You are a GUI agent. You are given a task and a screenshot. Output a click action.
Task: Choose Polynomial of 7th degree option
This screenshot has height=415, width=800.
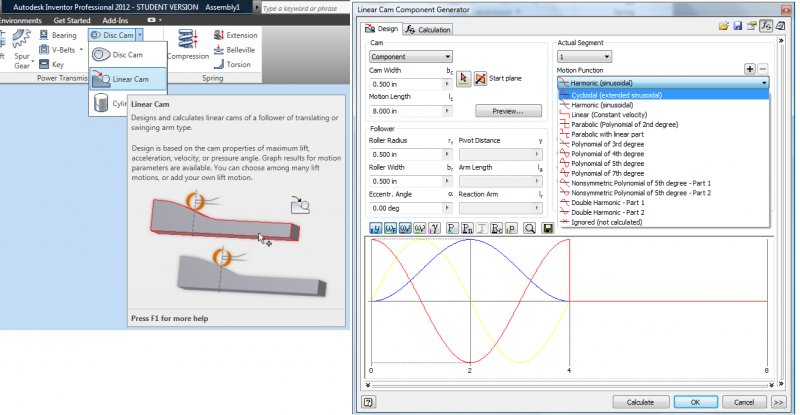pyautogui.click(x=663, y=174)
